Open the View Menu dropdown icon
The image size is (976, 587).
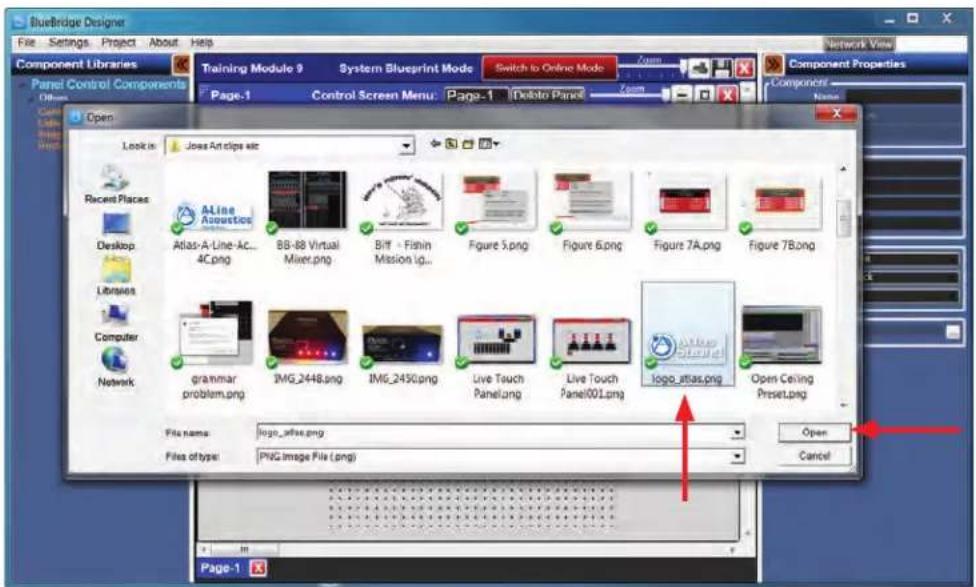point(489,144)
